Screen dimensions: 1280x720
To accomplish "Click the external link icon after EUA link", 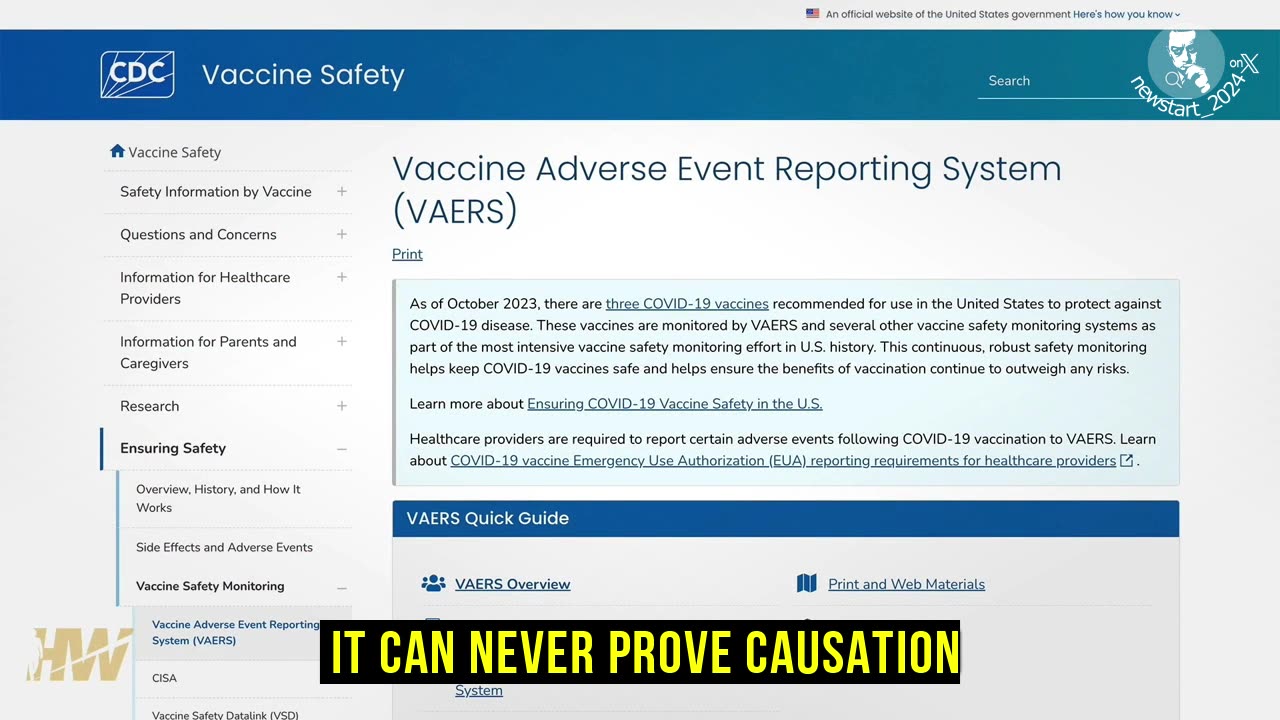I will 1127,460.
